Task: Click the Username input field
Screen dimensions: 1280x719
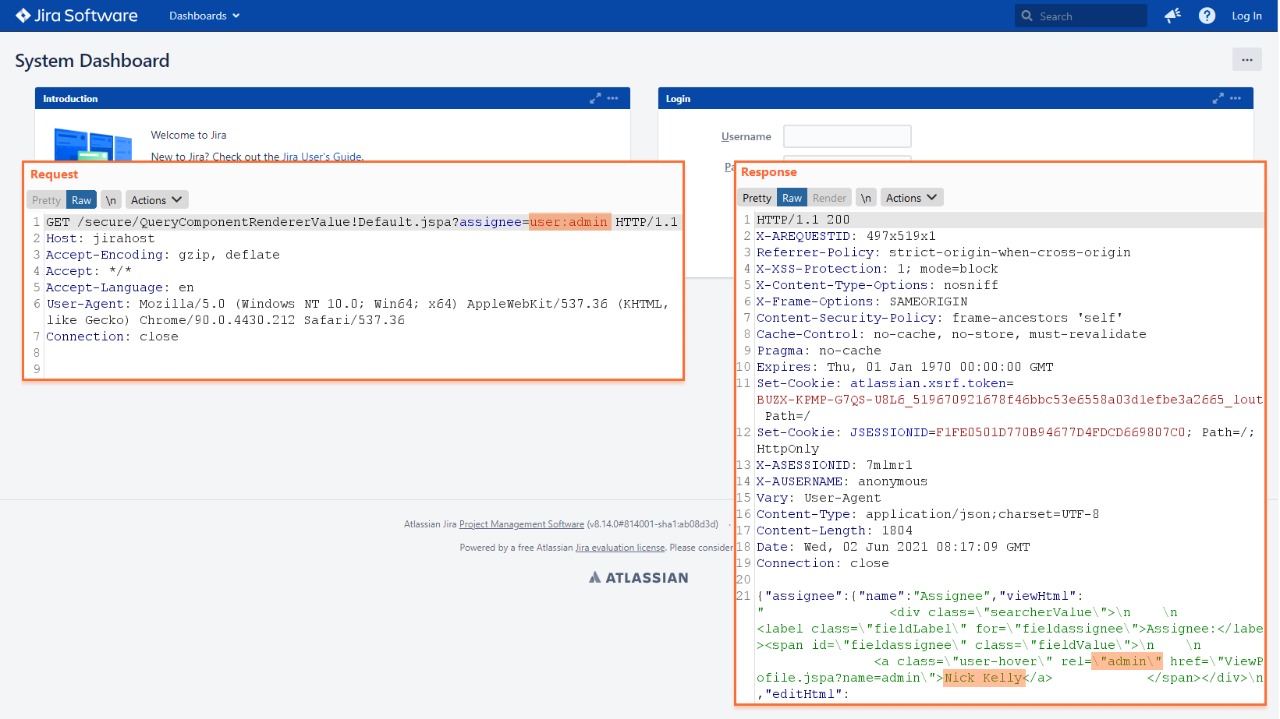Action: pyautogui.click(x=847, y=136)
